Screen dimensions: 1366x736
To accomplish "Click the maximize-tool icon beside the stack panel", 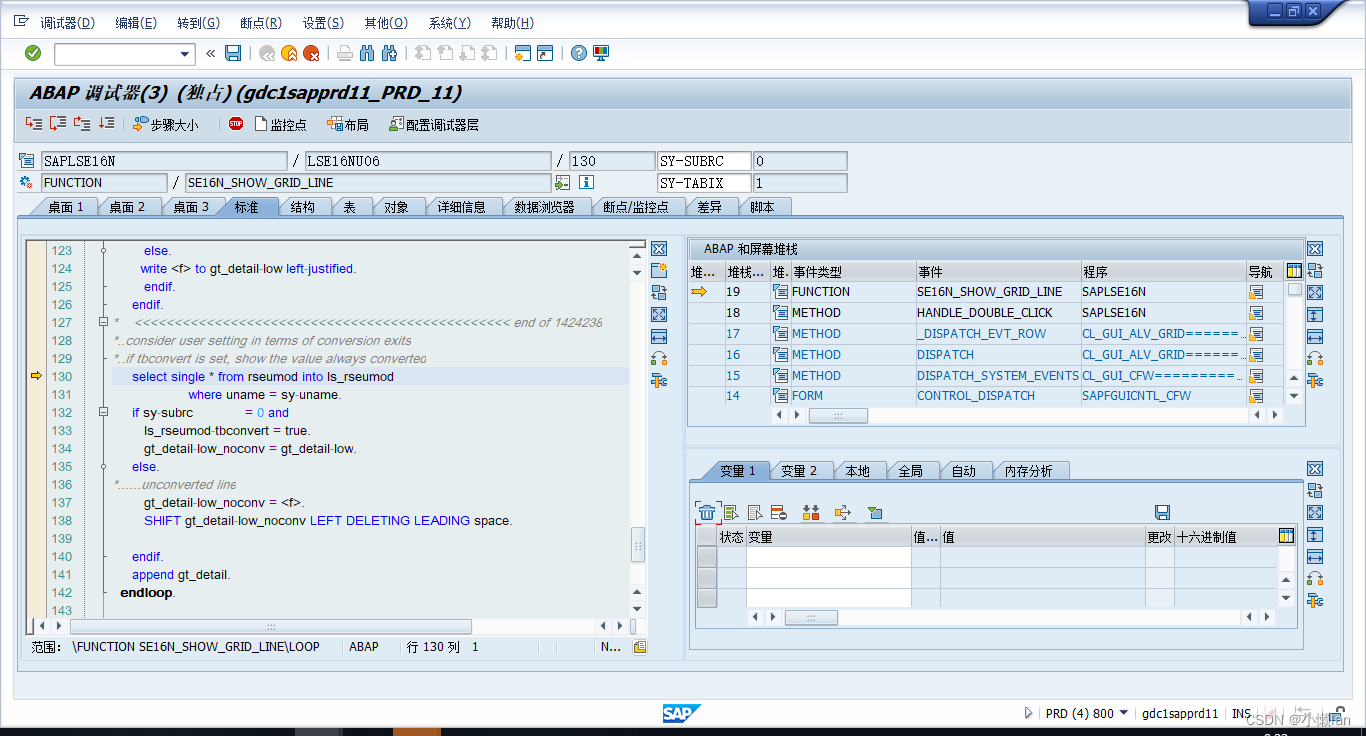I will 1315,293.
